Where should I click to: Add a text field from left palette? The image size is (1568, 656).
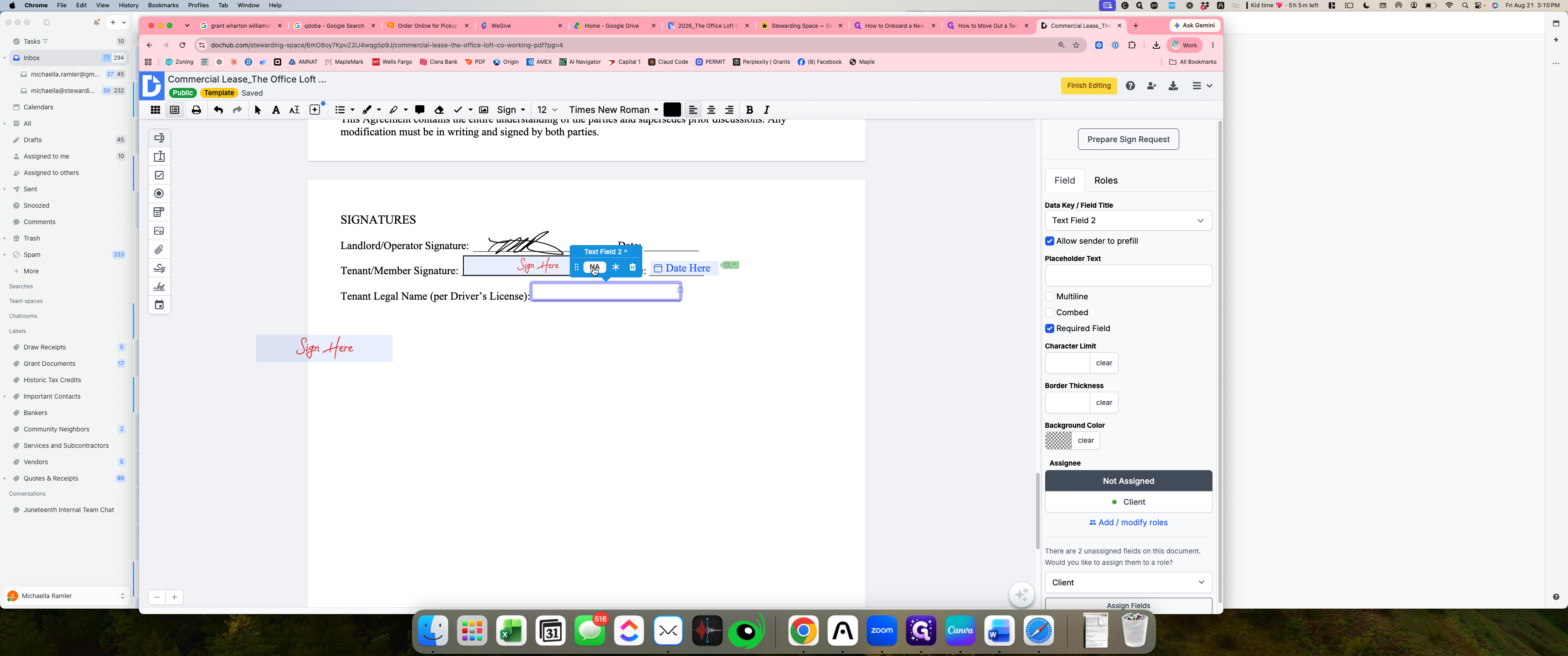pyautogui.click(x=159, y=138)
